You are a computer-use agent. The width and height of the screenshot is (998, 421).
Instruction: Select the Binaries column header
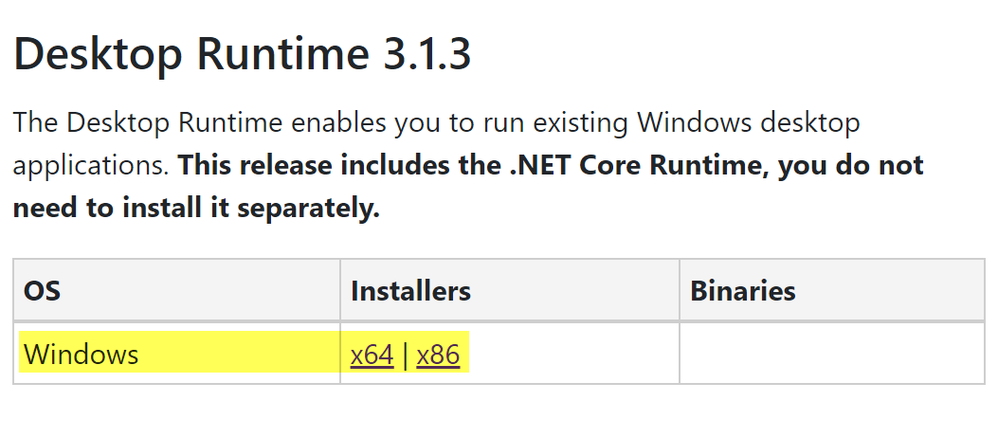click(x=743, y=292)
